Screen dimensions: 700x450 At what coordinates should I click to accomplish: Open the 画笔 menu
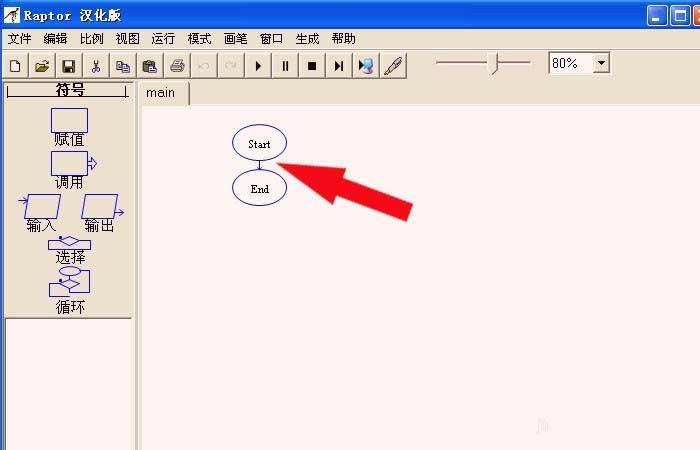[x=235, y=39]
